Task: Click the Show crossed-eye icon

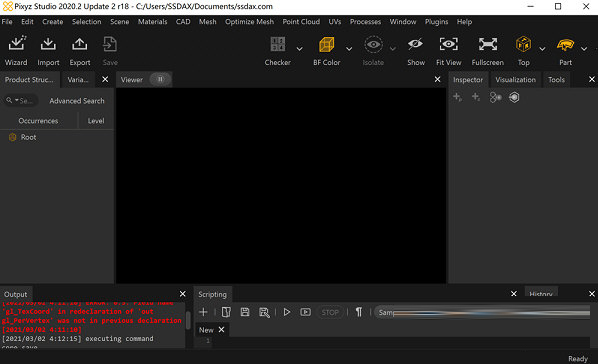Action: tap(415, 44)
